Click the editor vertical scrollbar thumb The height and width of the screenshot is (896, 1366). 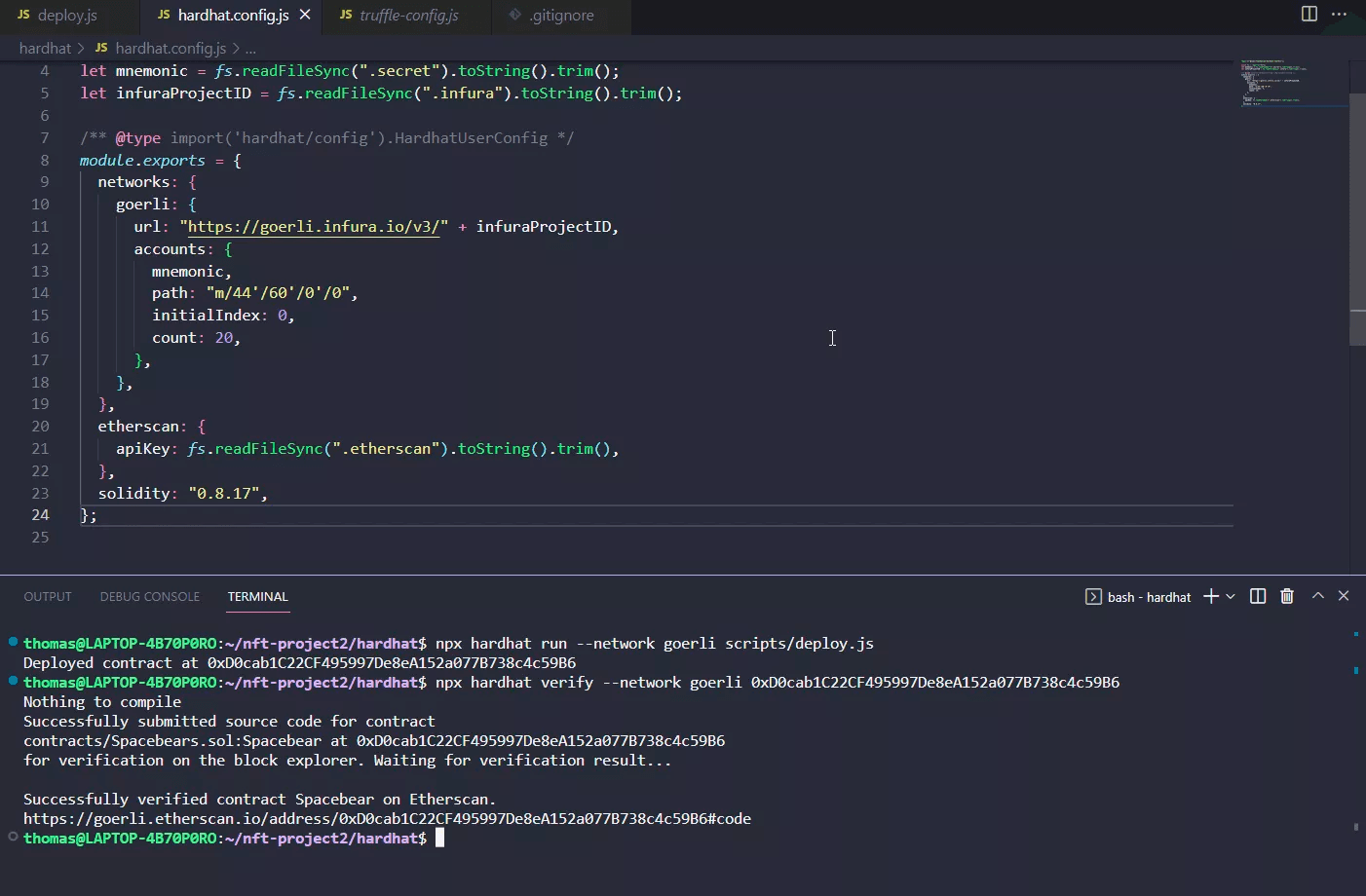(1357, 219)
